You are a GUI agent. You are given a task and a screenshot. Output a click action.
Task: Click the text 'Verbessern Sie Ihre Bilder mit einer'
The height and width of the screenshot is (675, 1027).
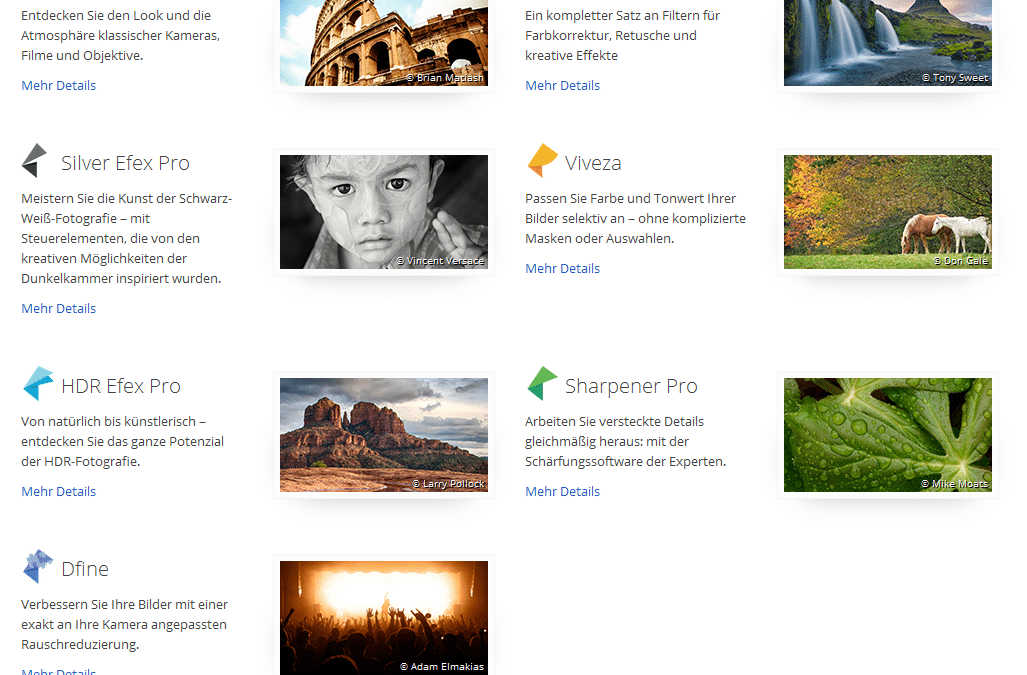click(x=124, y=604)
